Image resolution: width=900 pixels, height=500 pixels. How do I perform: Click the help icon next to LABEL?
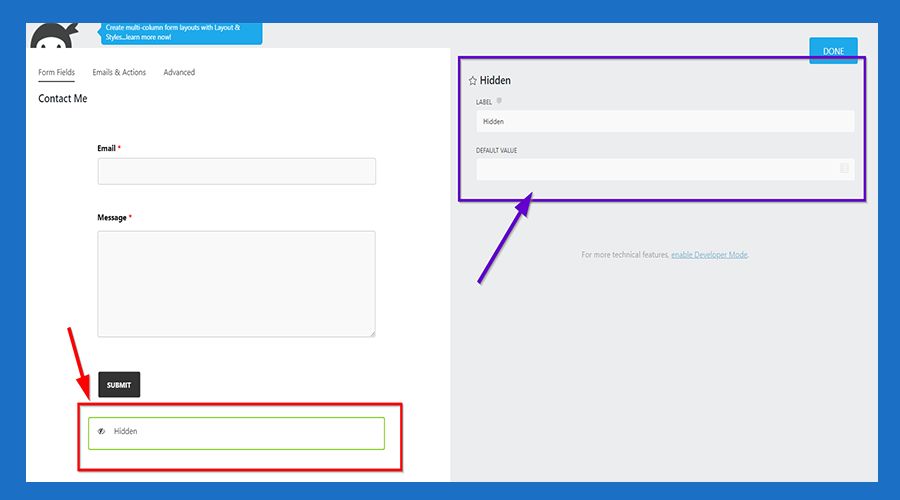[x=500, y=101]
